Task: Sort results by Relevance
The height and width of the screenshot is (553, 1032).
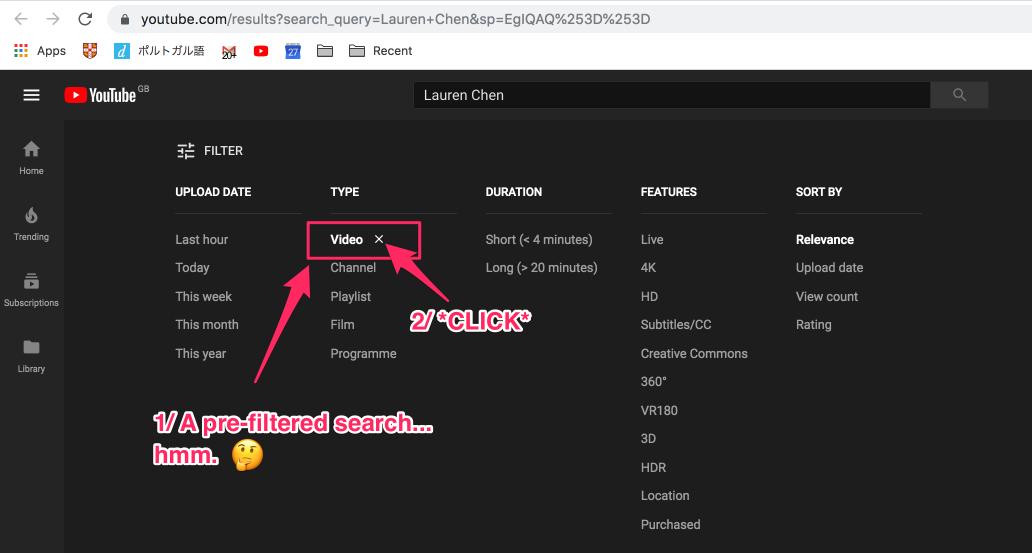Action: point(825,240)
